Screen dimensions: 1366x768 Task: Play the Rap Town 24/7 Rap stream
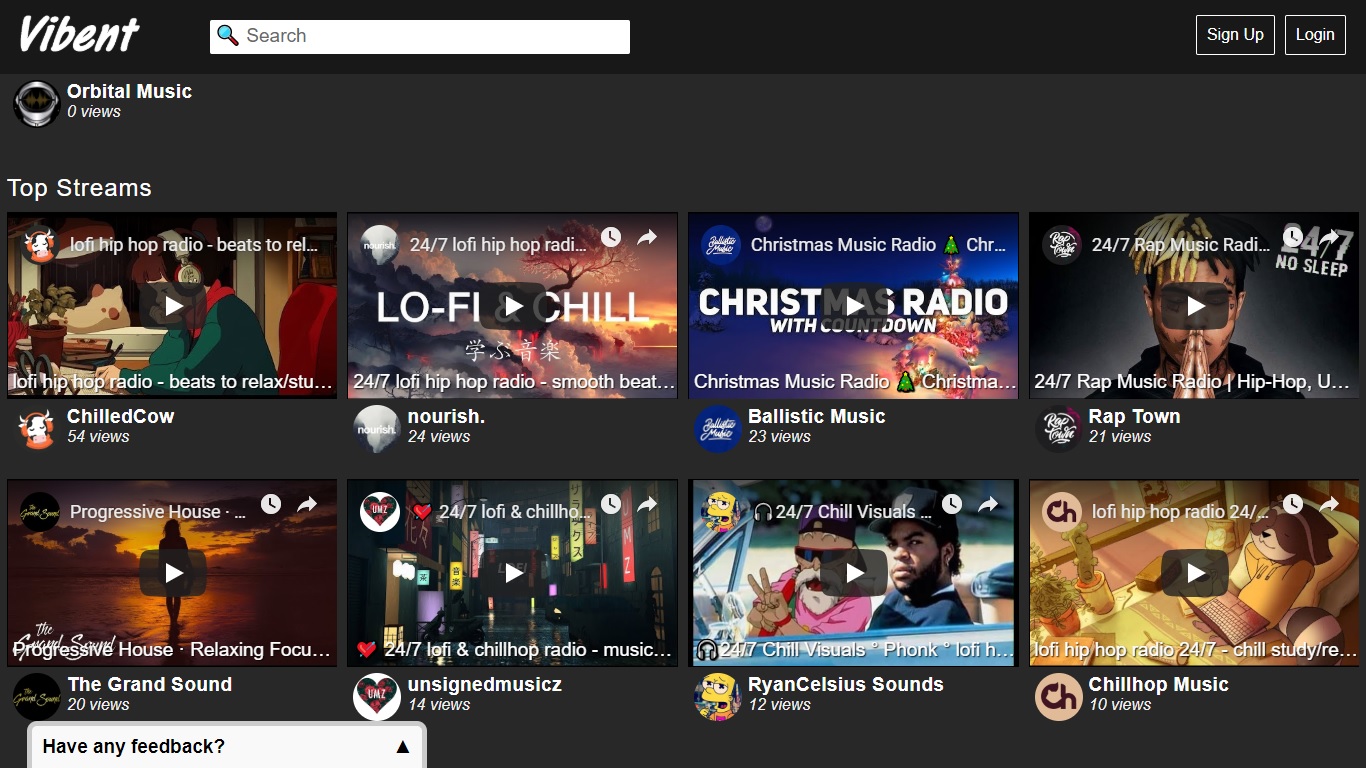pyautogui.click(x=1195, y=306)
